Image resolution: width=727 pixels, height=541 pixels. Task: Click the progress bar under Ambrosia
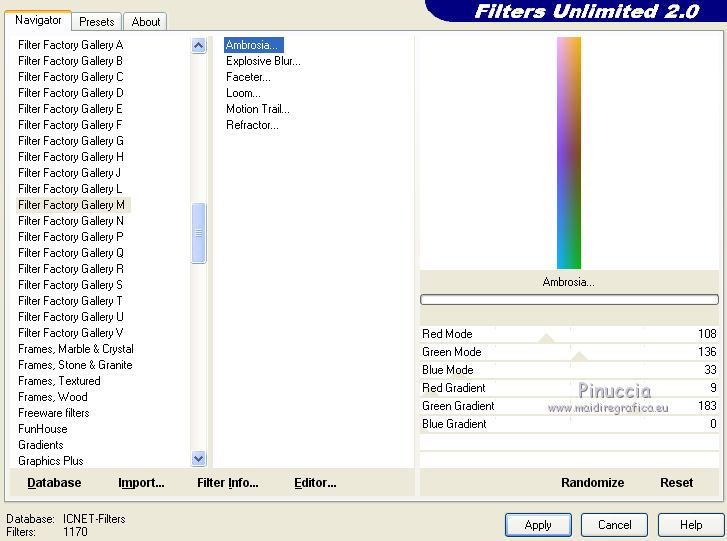(569, 299)
